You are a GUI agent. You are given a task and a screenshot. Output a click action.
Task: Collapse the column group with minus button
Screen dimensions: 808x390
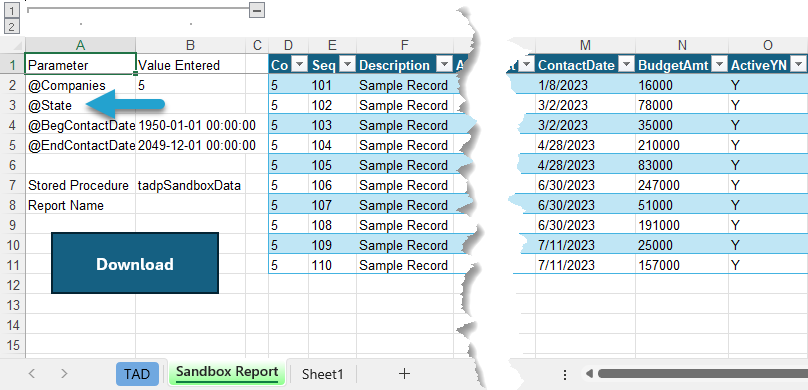point(257,10)
